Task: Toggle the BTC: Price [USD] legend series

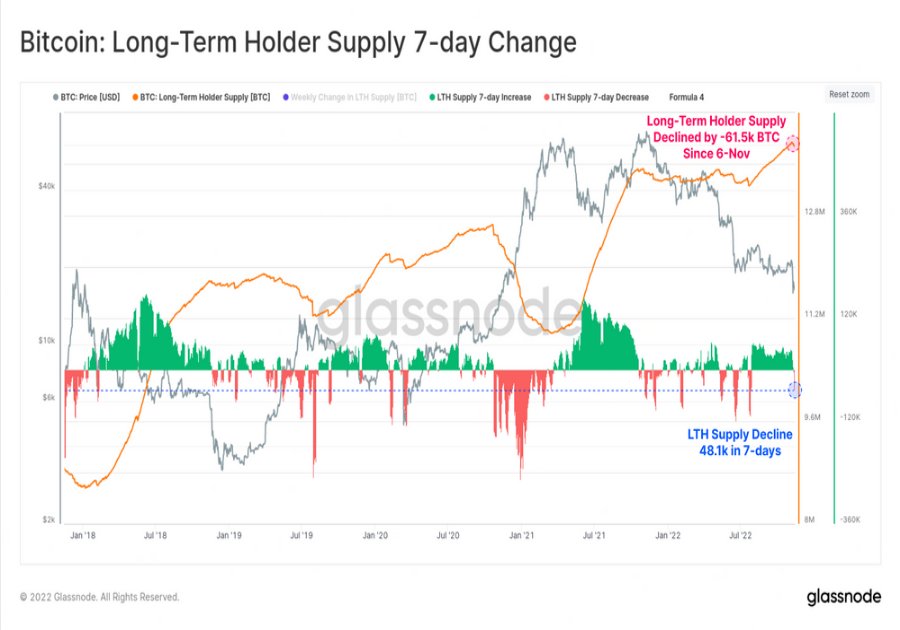Action: [x=87, y=98]
